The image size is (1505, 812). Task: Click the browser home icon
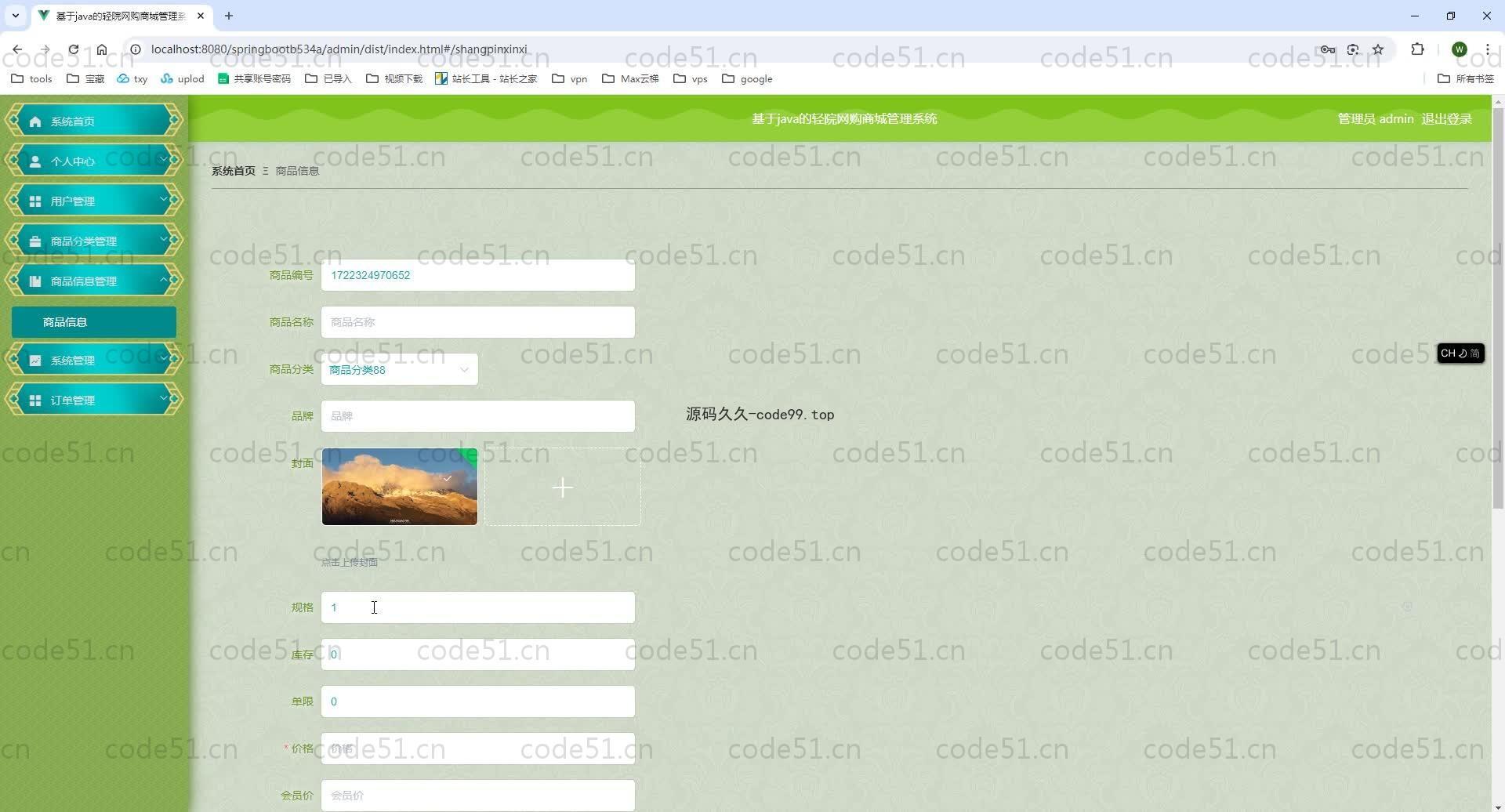click(x=102, y=49)
